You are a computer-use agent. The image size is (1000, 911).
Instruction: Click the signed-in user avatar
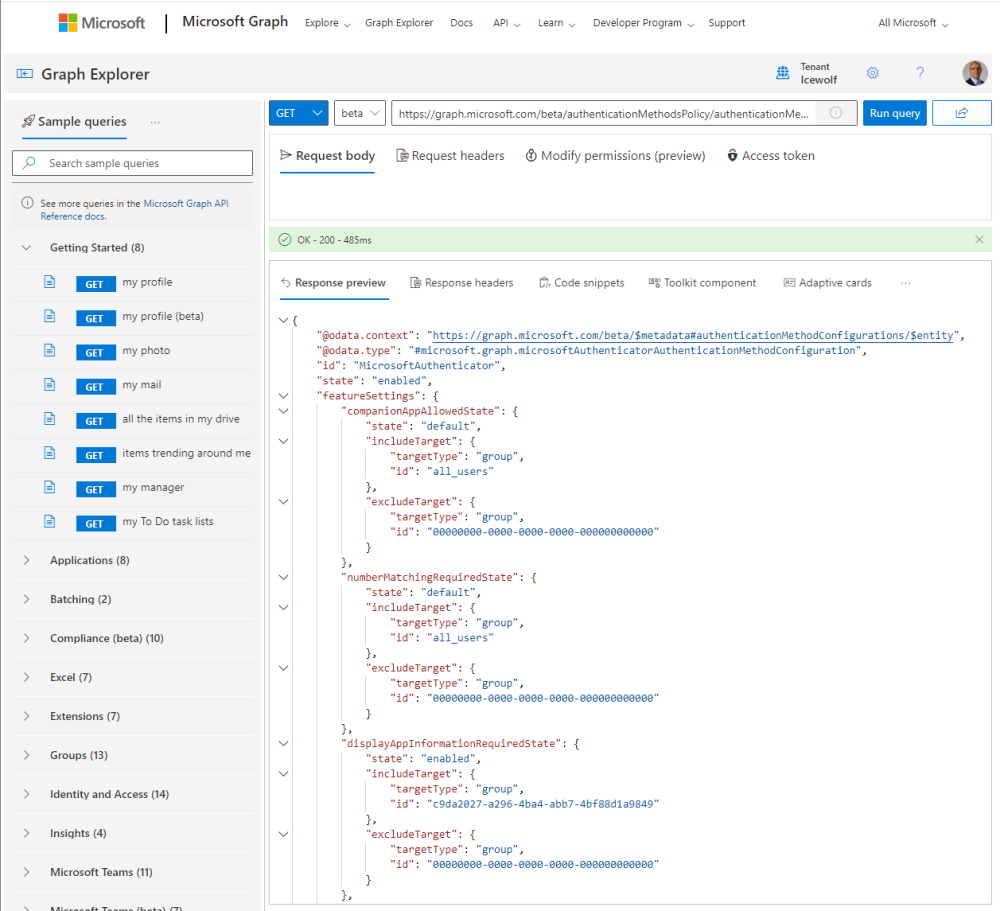point(974,72)
